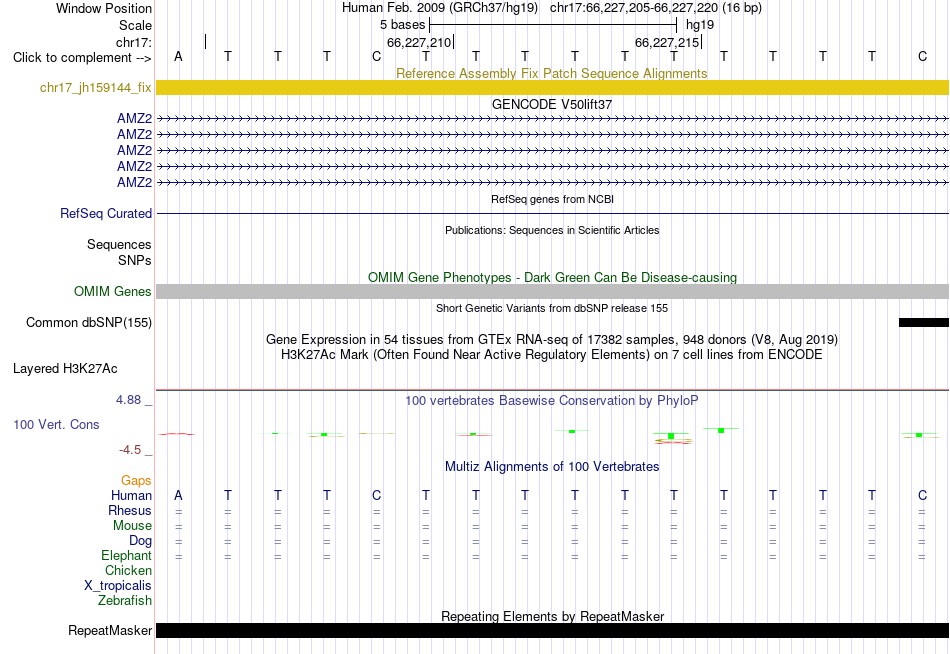The width and height of the screenshot is (950, 654).
Task: Select the Human alignment row label
Action: (x=131, y=496)
